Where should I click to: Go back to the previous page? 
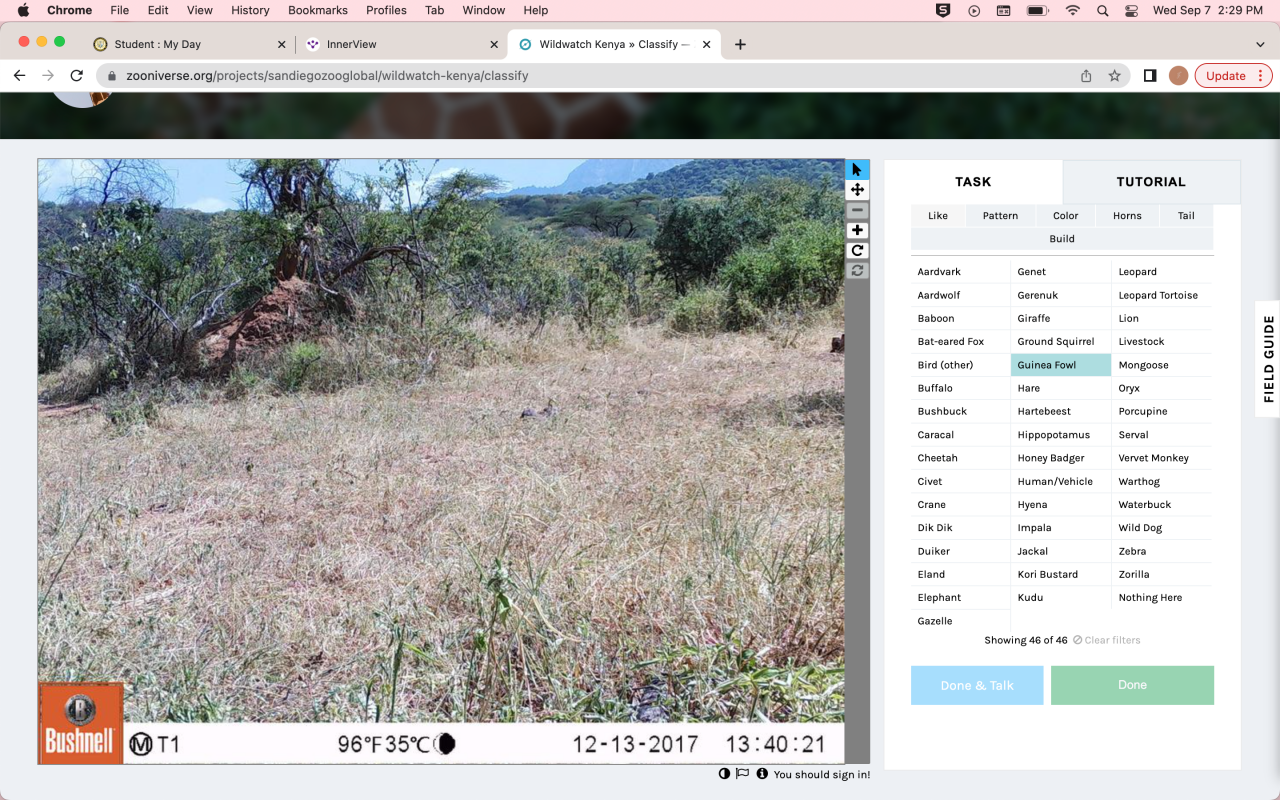(20, 76)
